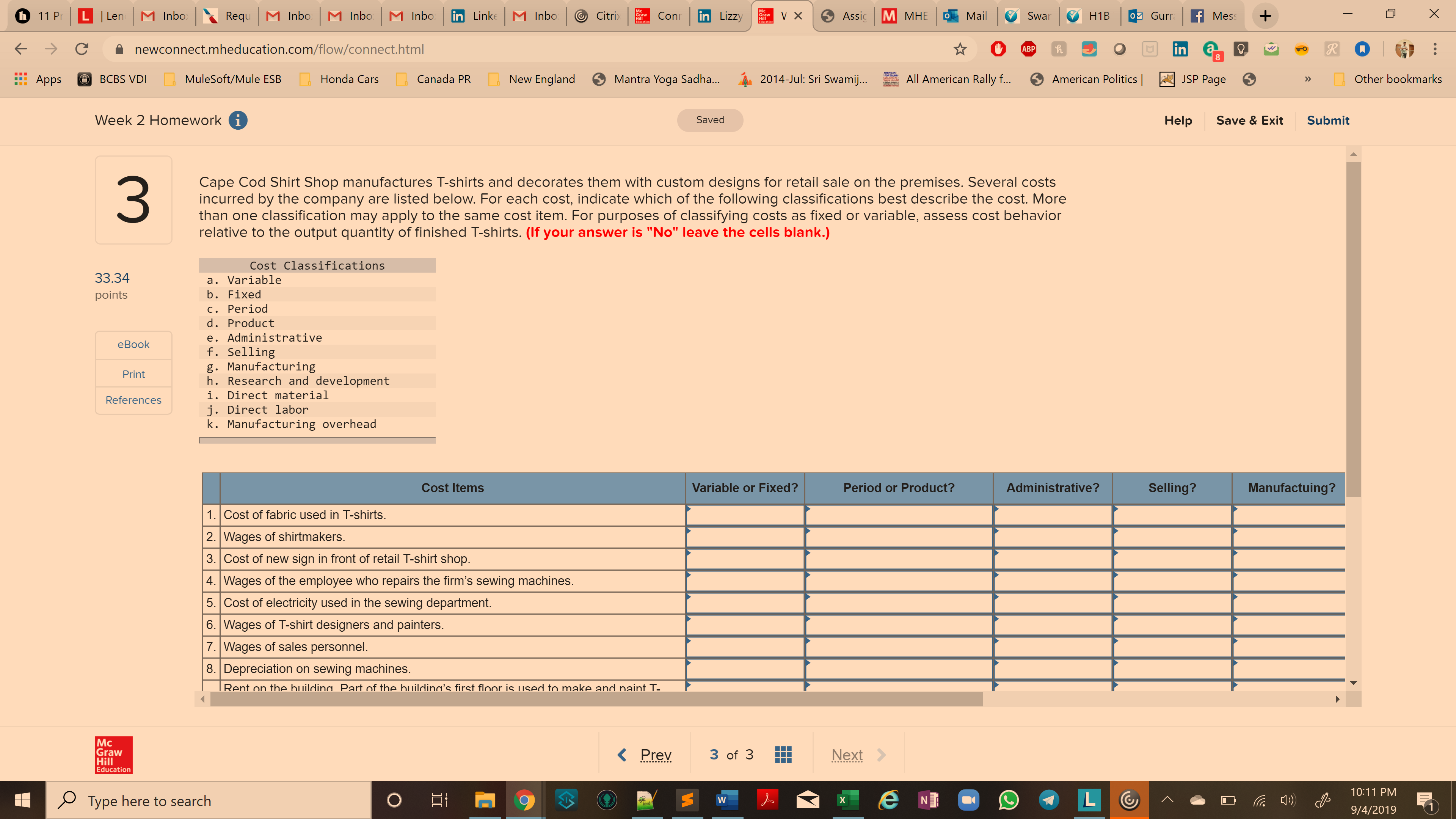Screen dimensions: 1456x819
Task: Open the question grid navigator icon
Action: pyautogui.click(x=783, y=755)
